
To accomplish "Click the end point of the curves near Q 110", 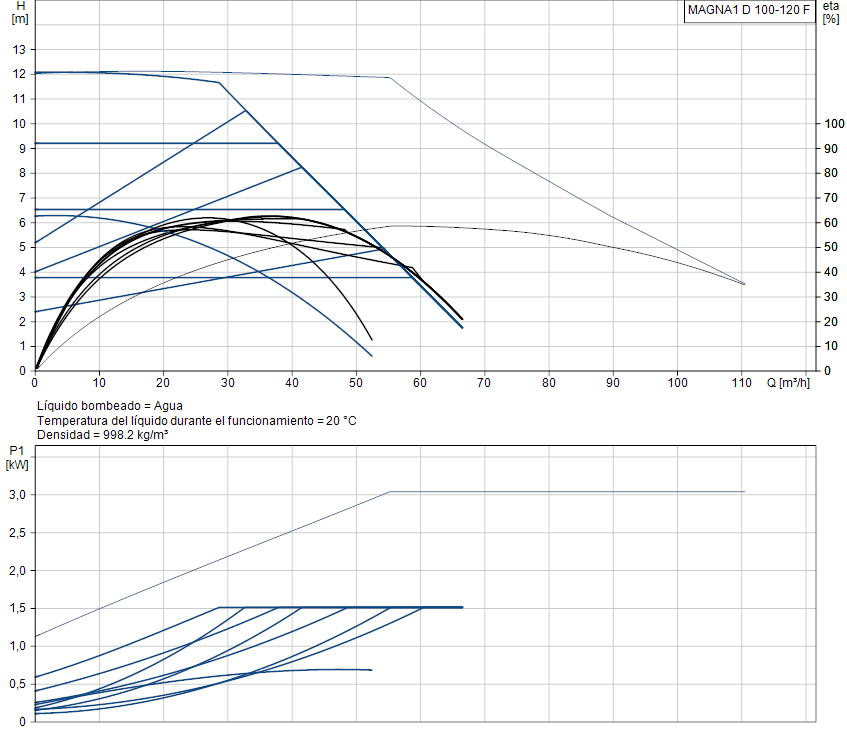I will point(744,284).
